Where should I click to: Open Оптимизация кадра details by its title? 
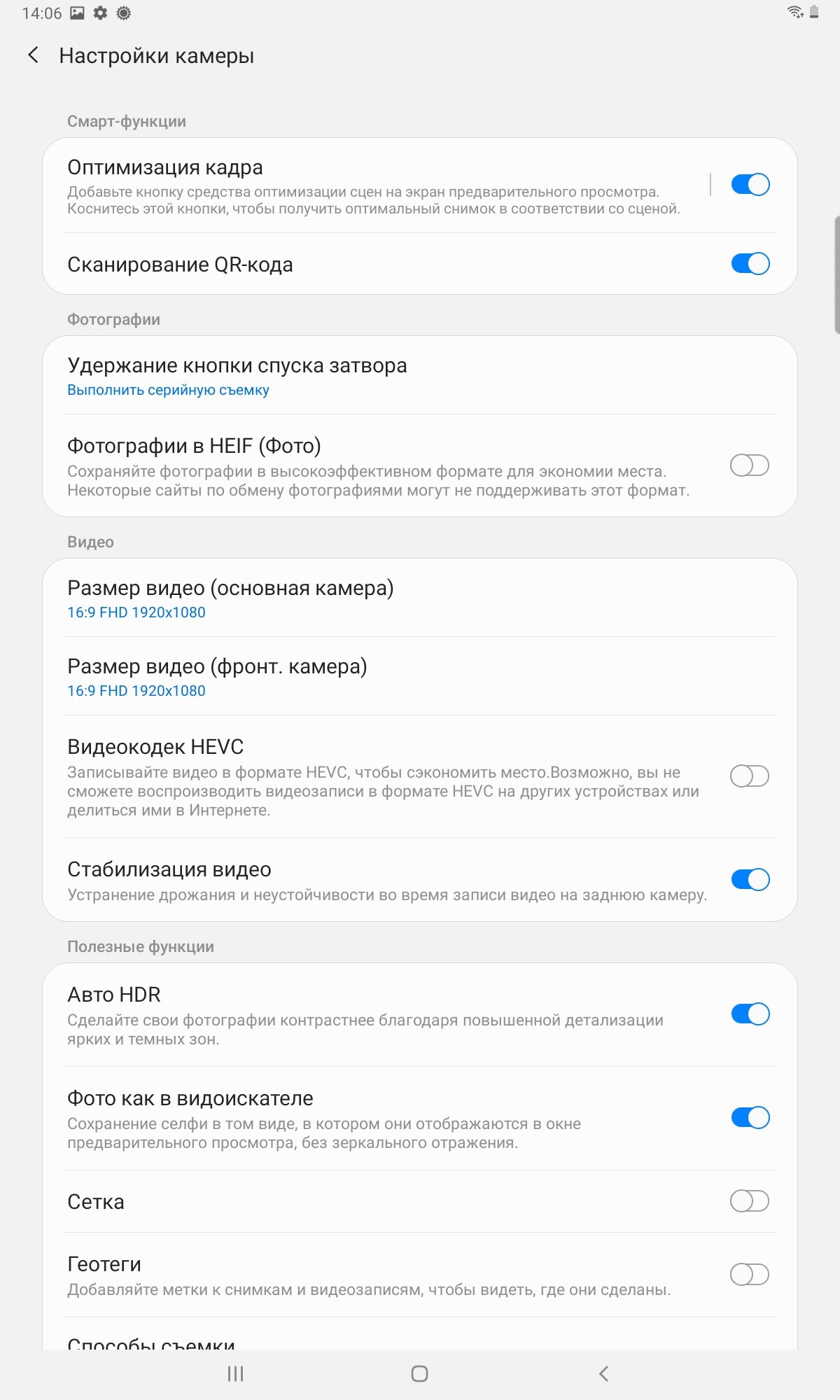pyautogui.click(x=165, y=167)
